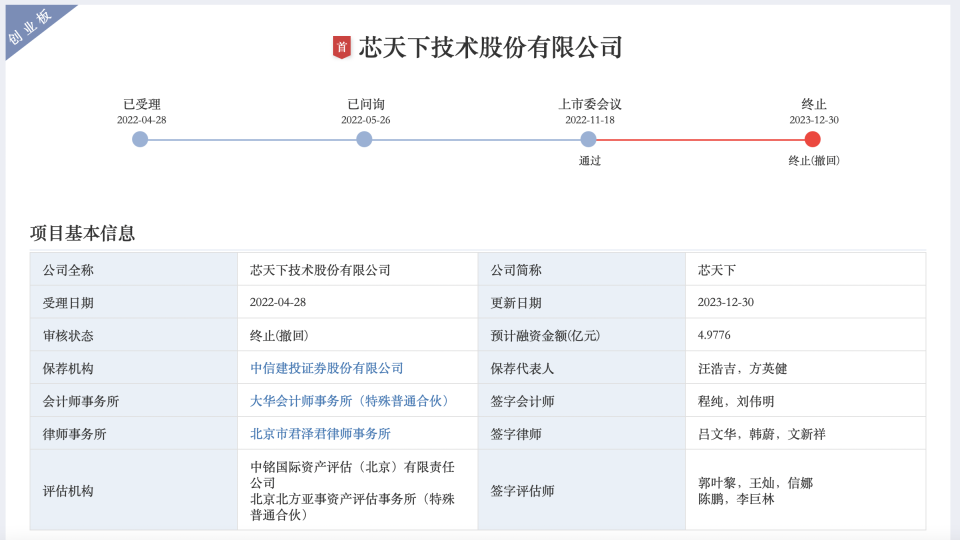Click the 保荐代表人 label cell

coord(582,369)
